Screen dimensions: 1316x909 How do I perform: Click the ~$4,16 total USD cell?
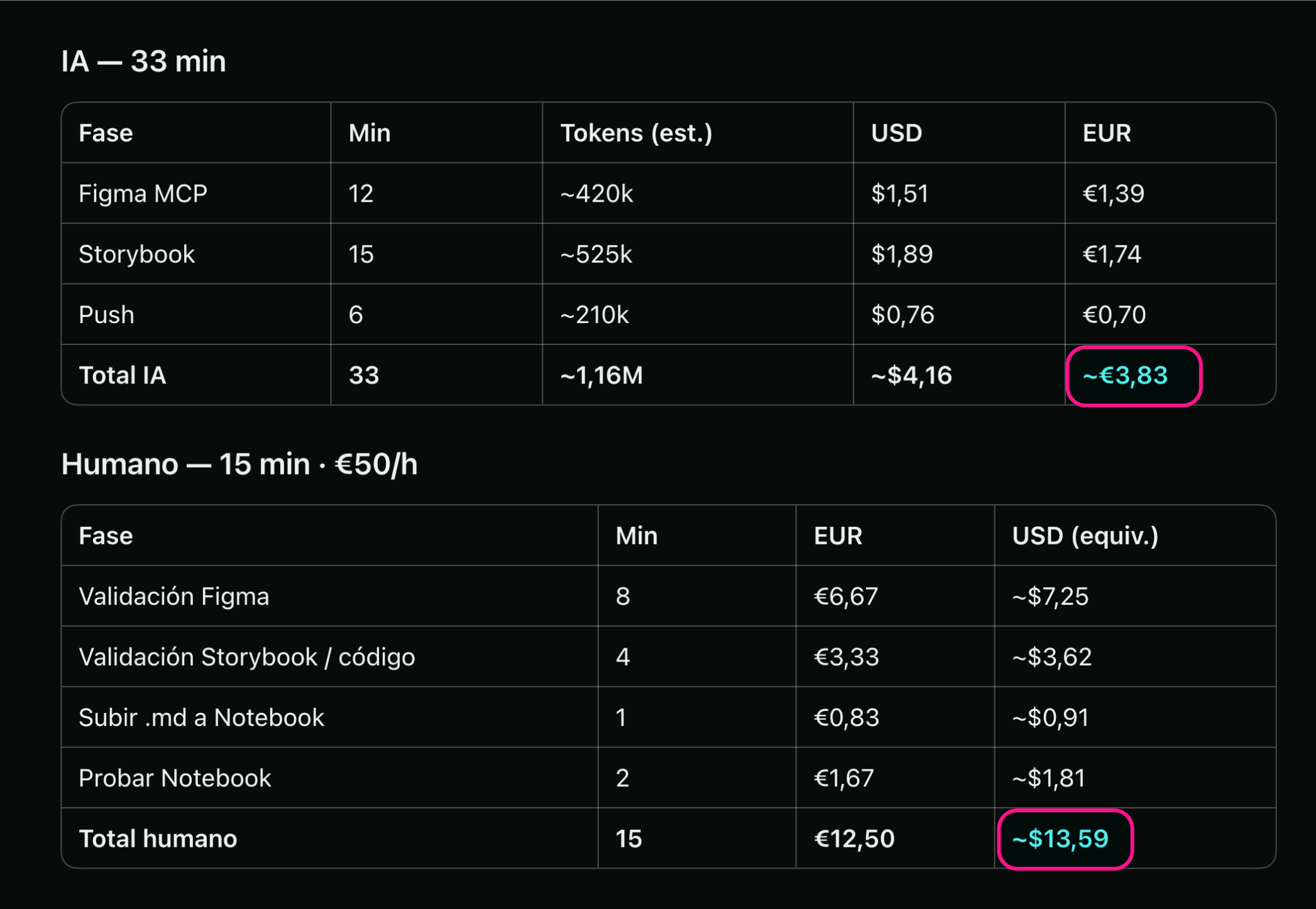point(911,375)
